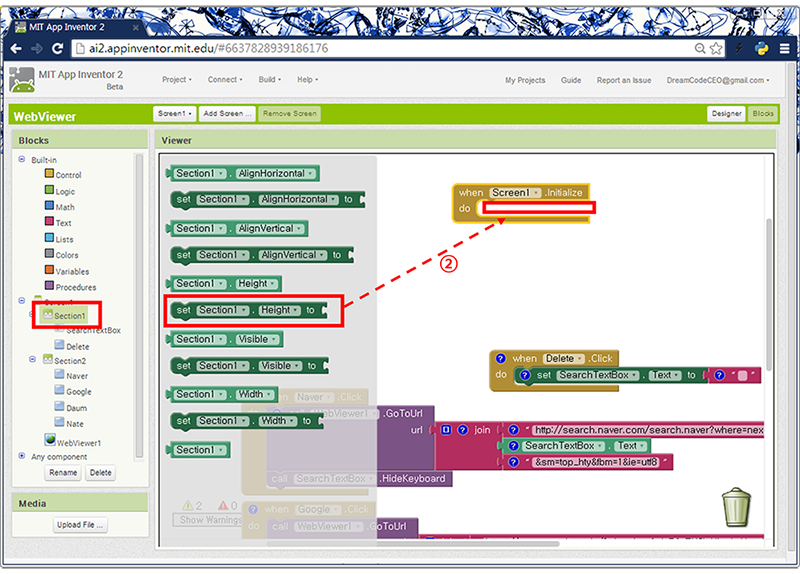800x574 pixels.
Task: Pick the set Section1.Width block
Action: [x=246, y=421]
